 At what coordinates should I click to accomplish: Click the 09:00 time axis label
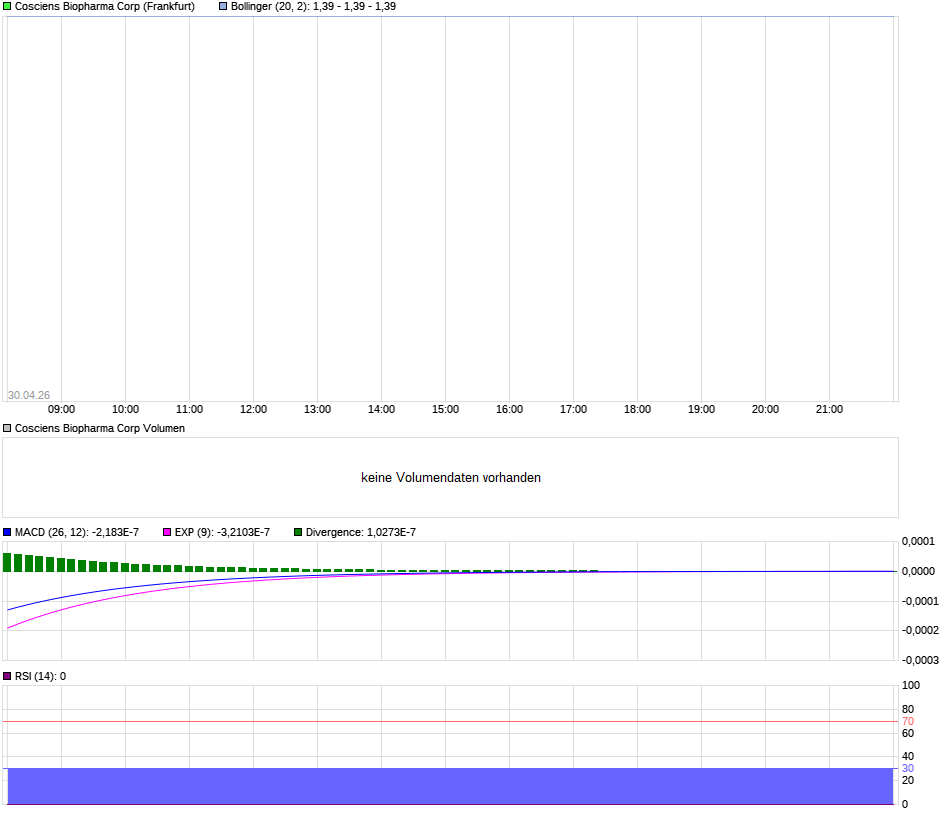pos(61,409)
